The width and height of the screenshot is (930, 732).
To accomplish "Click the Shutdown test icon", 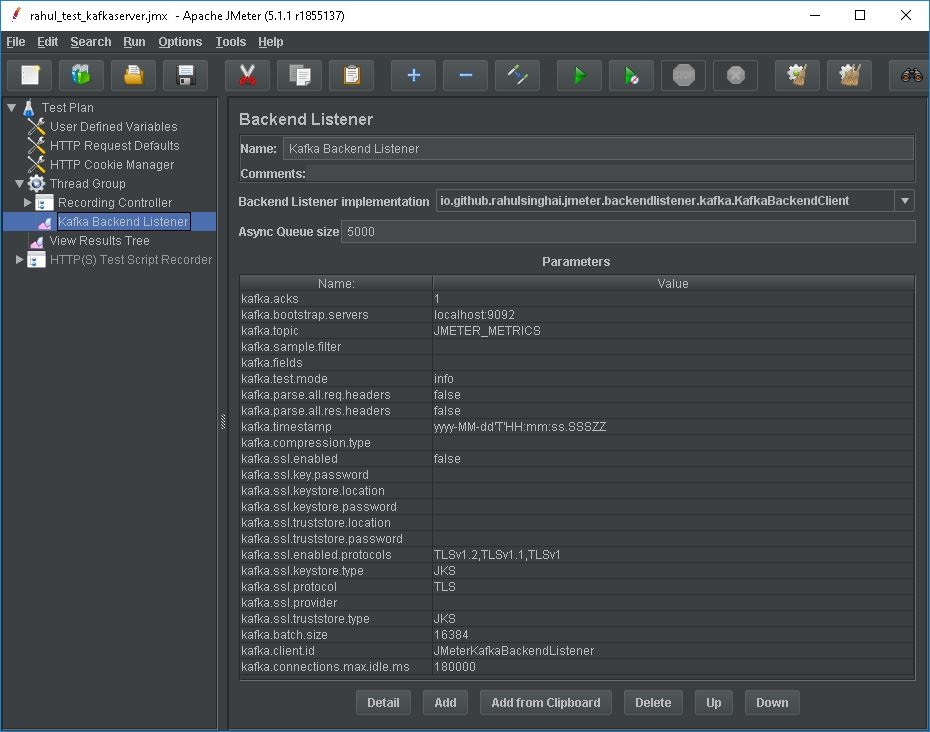I will [x=736, y=75].
